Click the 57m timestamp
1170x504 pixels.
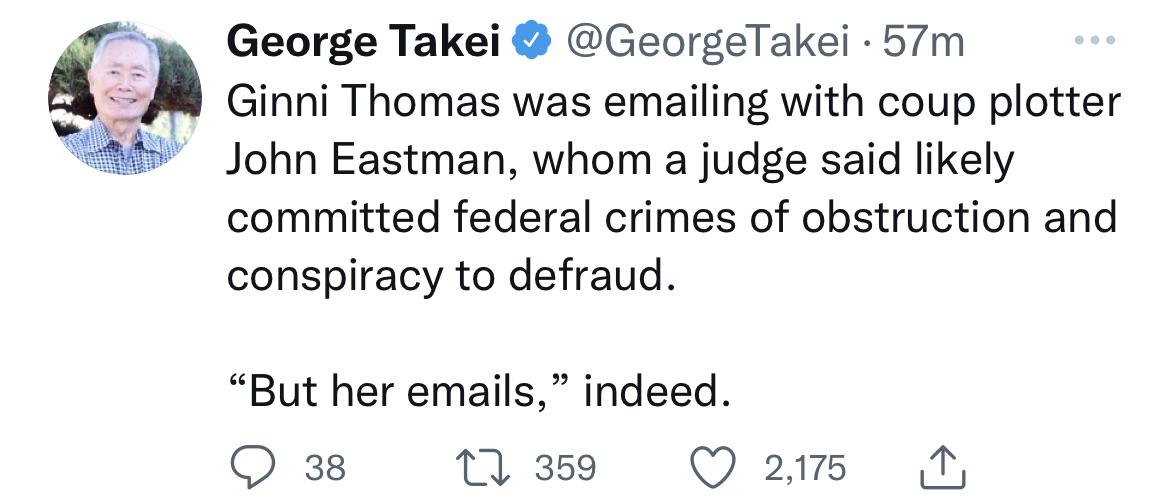coord(923,43)
